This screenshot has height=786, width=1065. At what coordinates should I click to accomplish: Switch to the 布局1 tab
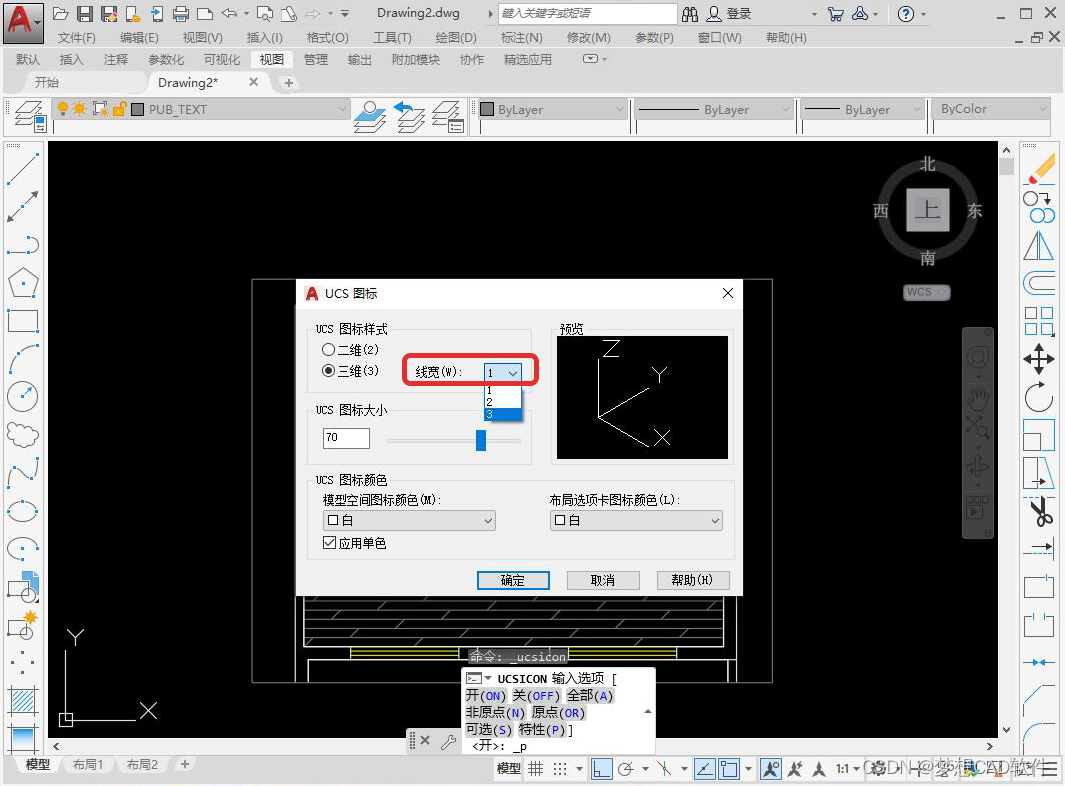coord(88,764)
